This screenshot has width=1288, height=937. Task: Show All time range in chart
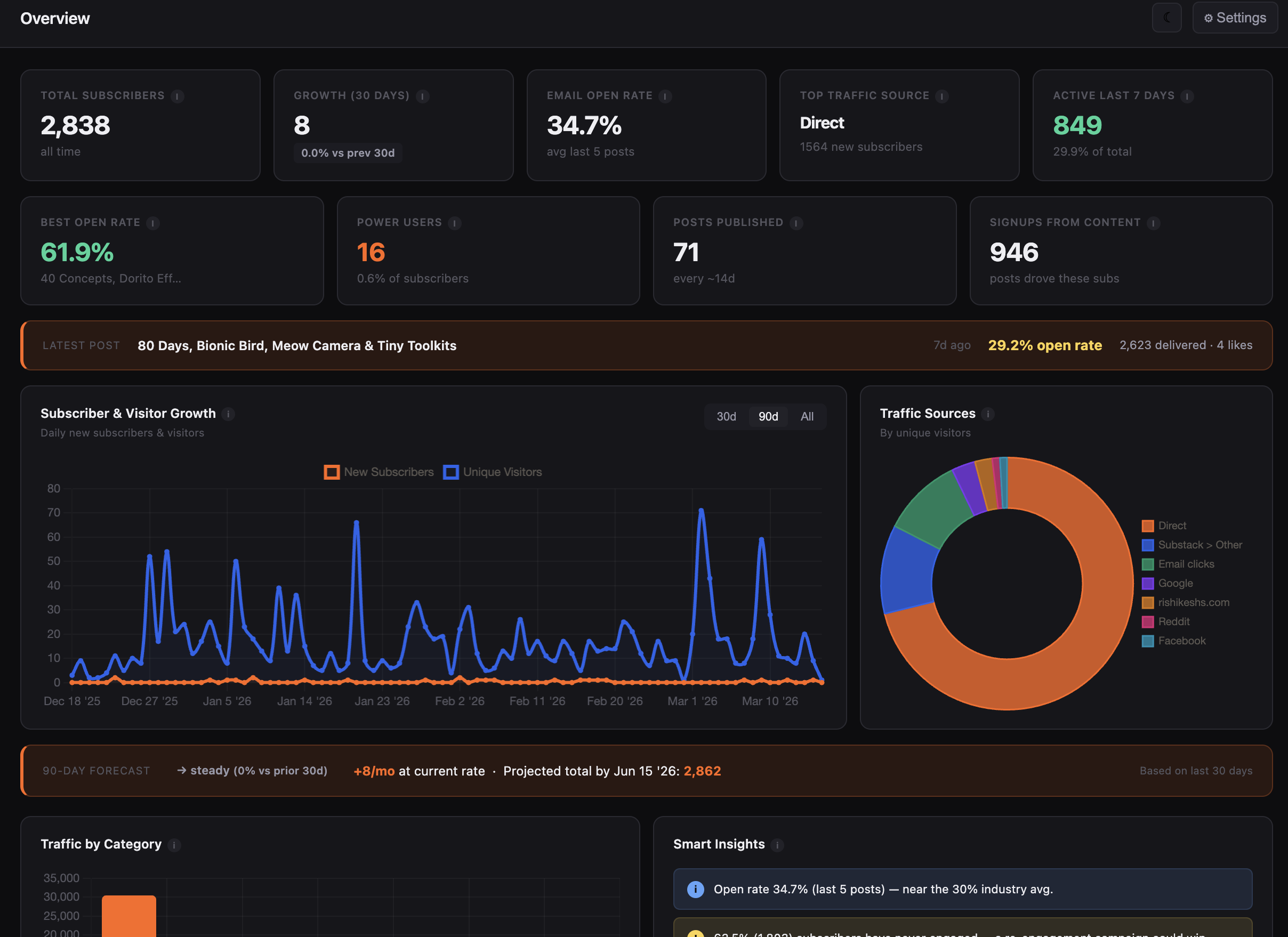[x=807, y=416]
